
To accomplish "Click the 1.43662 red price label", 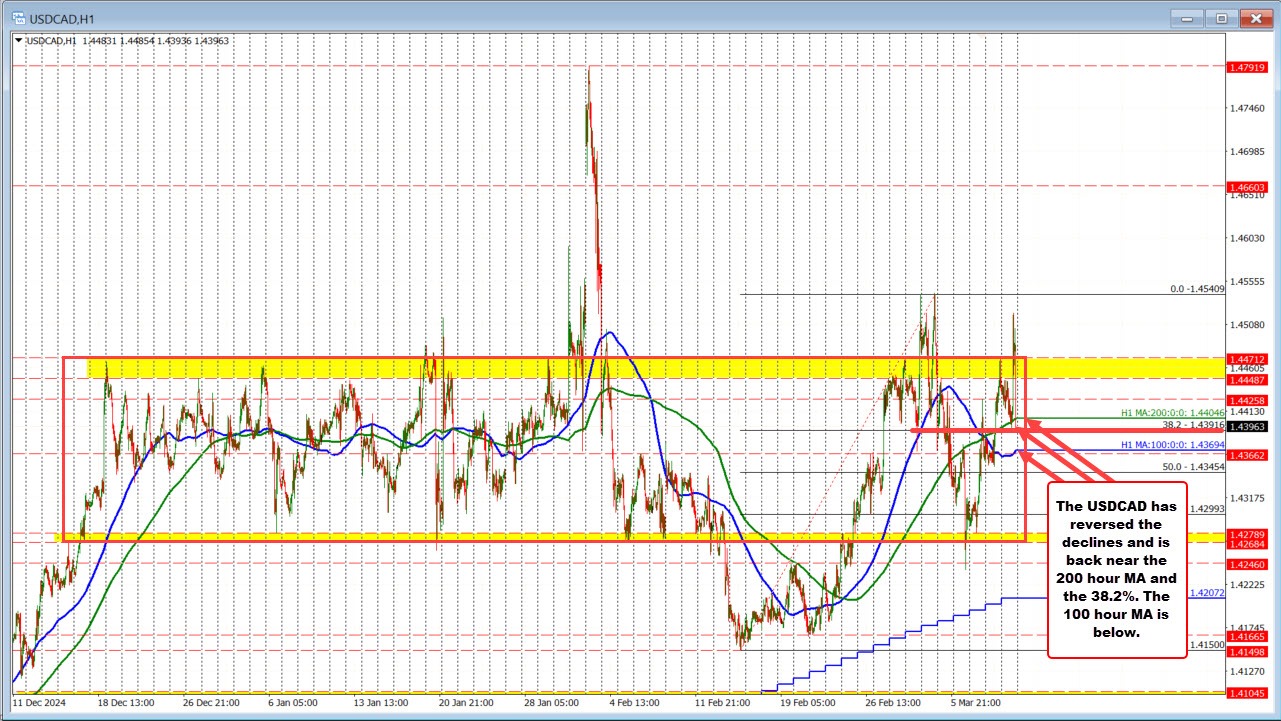I will click(1246, 454).
